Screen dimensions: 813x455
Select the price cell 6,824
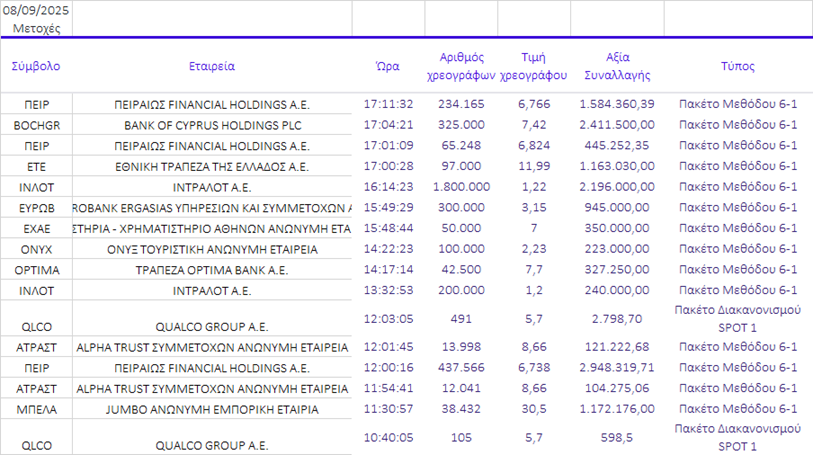point(534,146)
